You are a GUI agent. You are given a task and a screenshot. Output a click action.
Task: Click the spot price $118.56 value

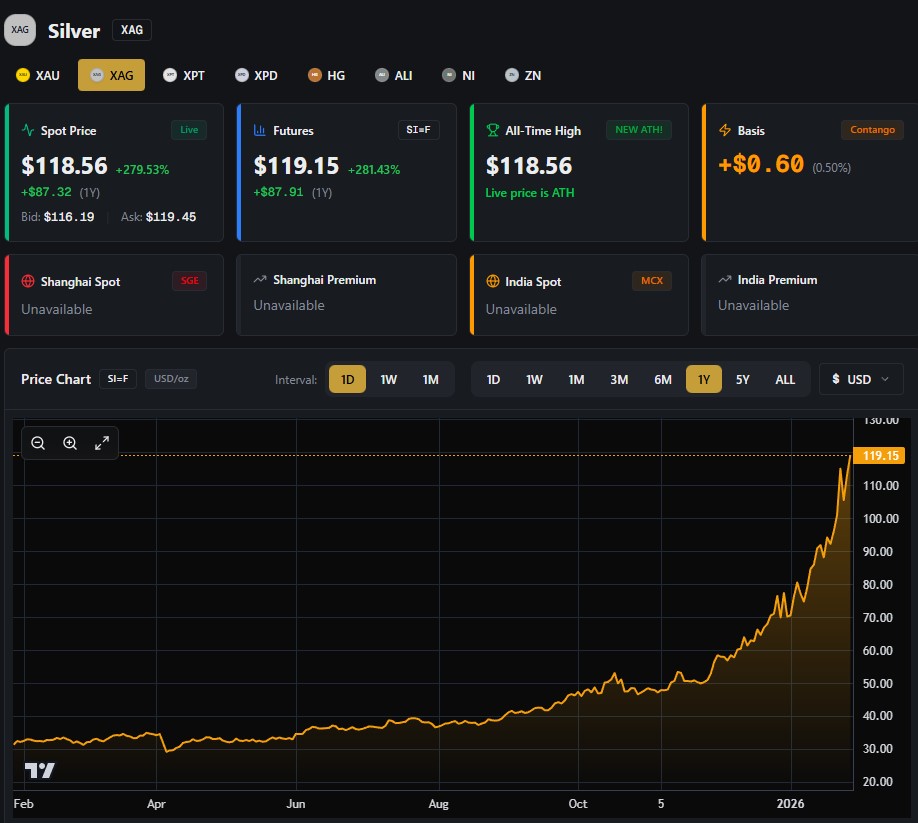pyautogui.click(x=64, y=166)
